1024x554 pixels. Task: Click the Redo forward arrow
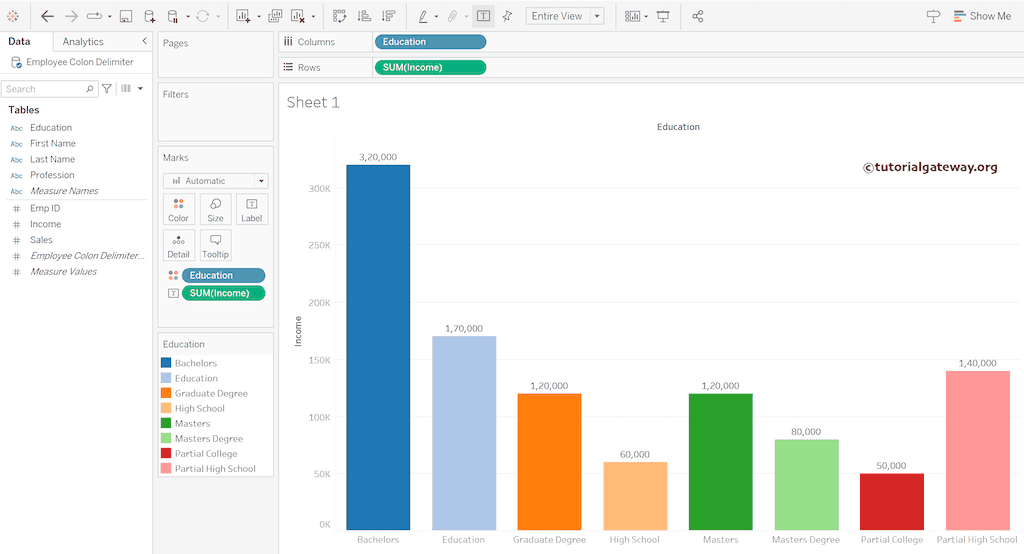click(x=71, y=16)
